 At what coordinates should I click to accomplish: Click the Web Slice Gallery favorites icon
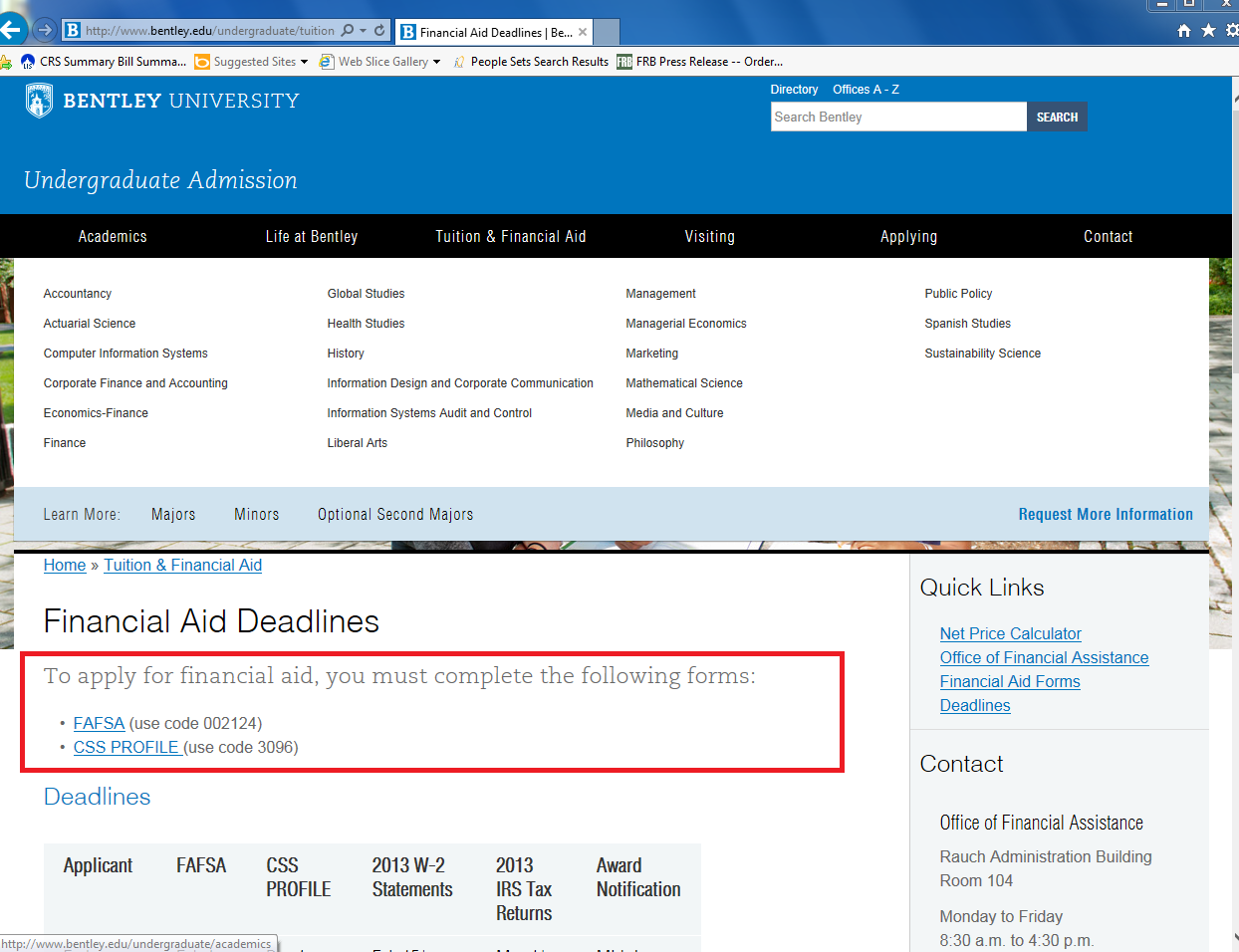coord(326,62)
